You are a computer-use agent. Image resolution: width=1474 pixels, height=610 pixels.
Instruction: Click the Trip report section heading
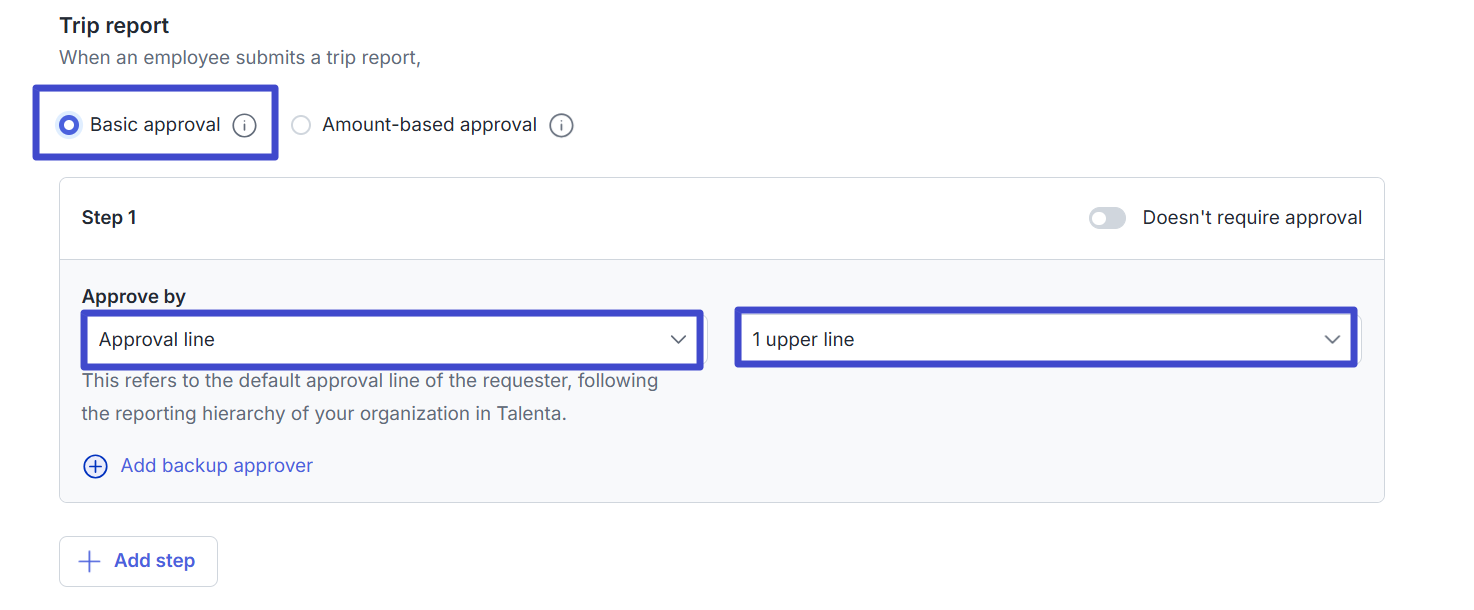114,26
